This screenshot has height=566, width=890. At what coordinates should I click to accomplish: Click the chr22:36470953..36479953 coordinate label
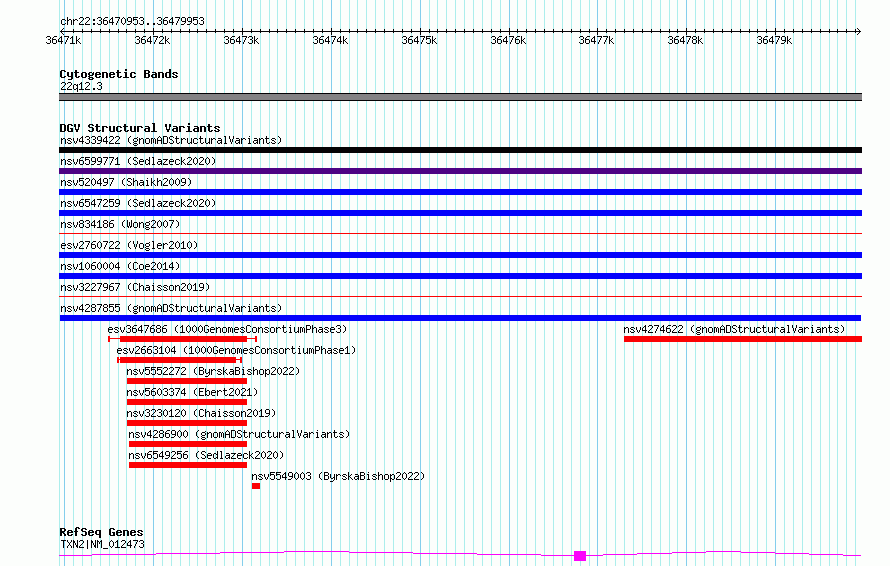pos(132,21)
